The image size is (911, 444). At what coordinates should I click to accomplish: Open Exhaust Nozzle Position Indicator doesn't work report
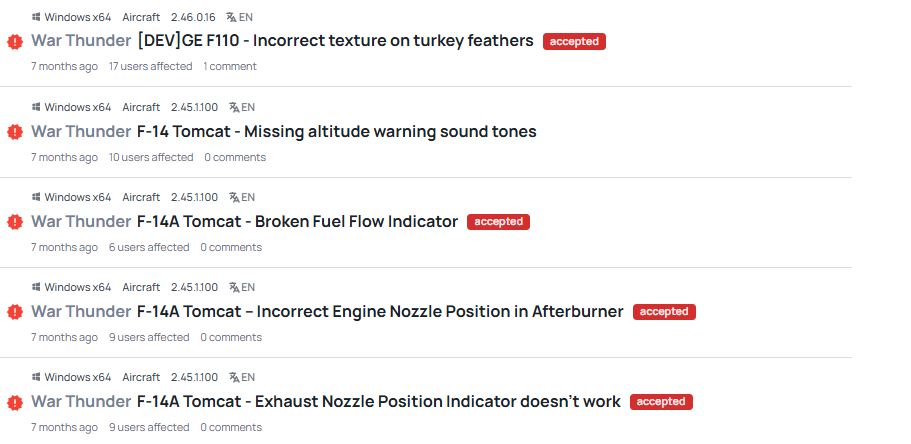(378, 401)
